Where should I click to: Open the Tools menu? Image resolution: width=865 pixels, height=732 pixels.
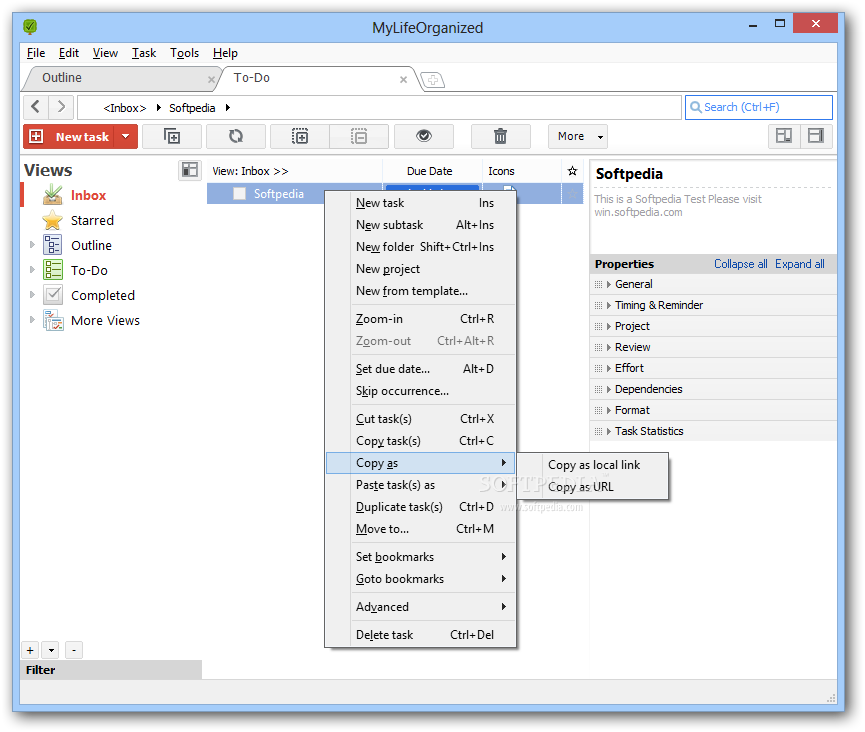[x=184, y=53]
